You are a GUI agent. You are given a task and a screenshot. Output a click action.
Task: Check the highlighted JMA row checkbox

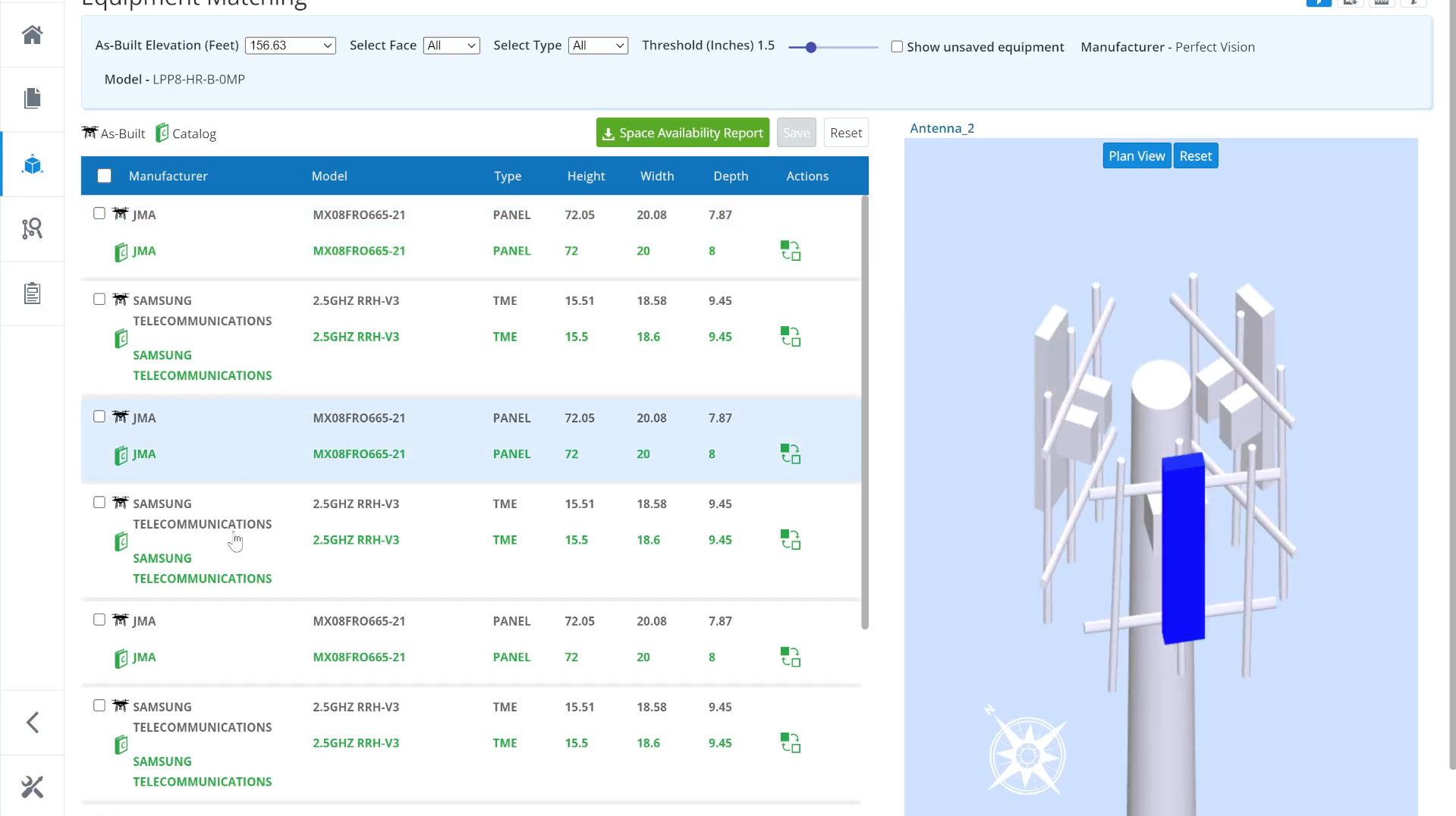click(x=99, y=417)
